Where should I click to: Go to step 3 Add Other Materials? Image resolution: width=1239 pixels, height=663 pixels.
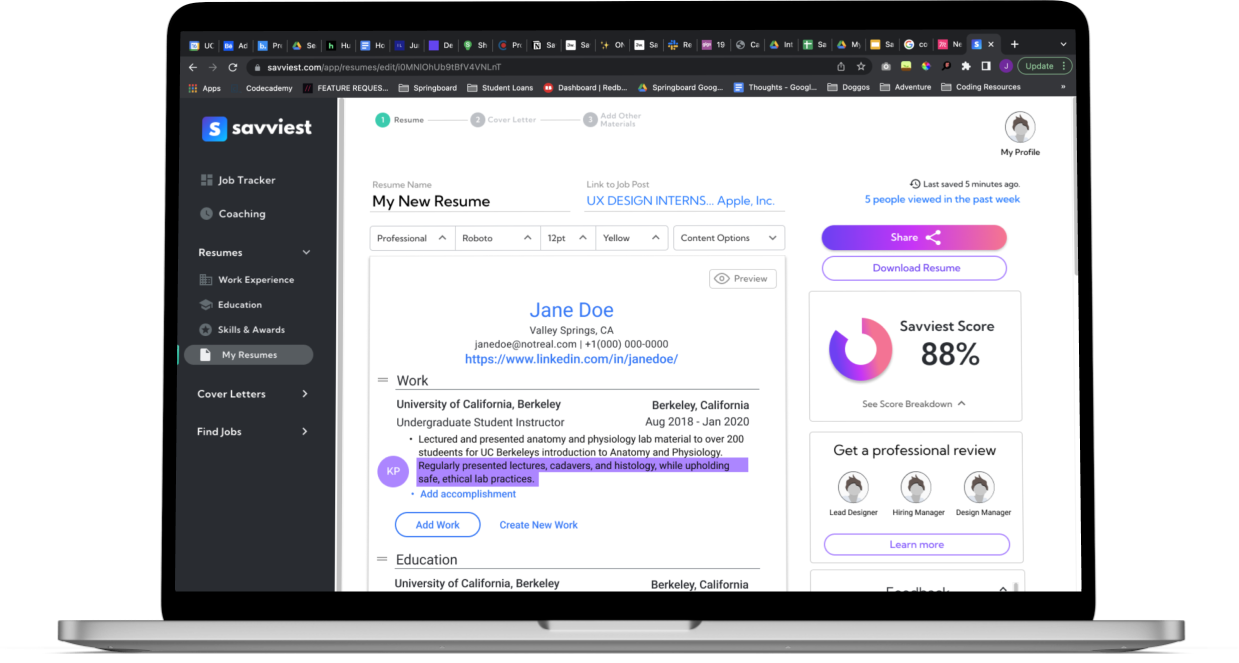(x=612, y=120)
